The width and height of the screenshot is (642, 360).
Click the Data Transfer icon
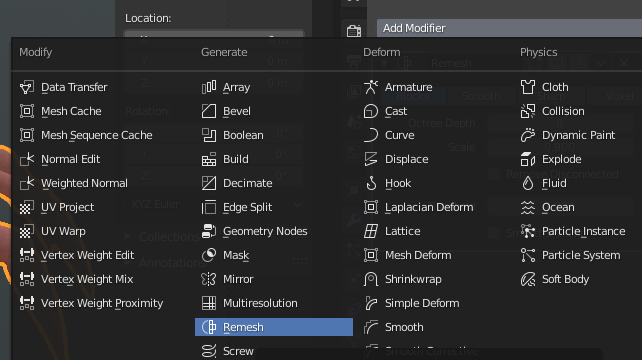(x=27, y=87)
